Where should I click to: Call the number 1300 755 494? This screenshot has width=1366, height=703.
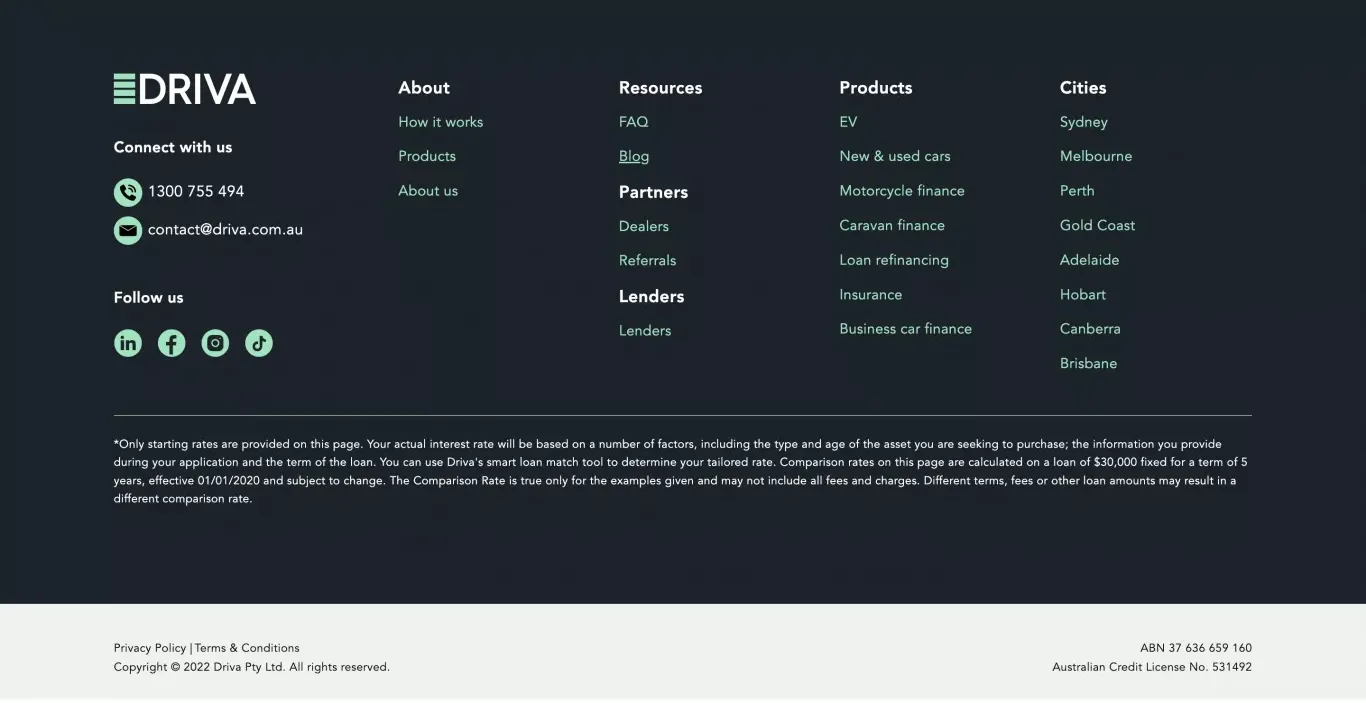pos(196,191)
